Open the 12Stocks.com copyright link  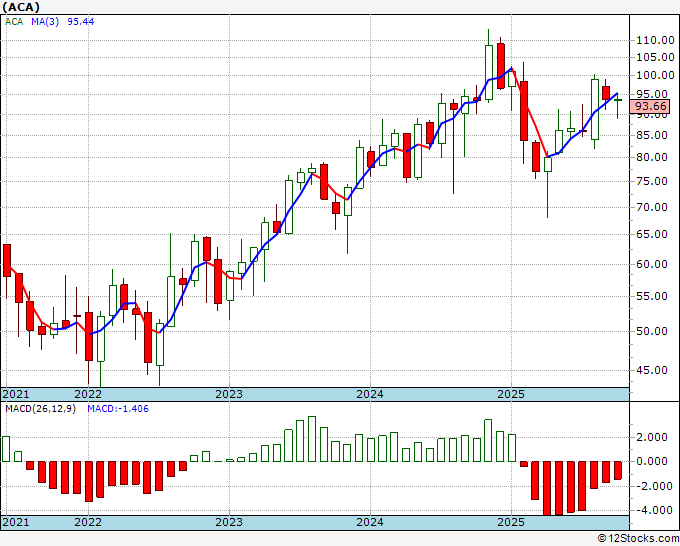click(638, 539)
